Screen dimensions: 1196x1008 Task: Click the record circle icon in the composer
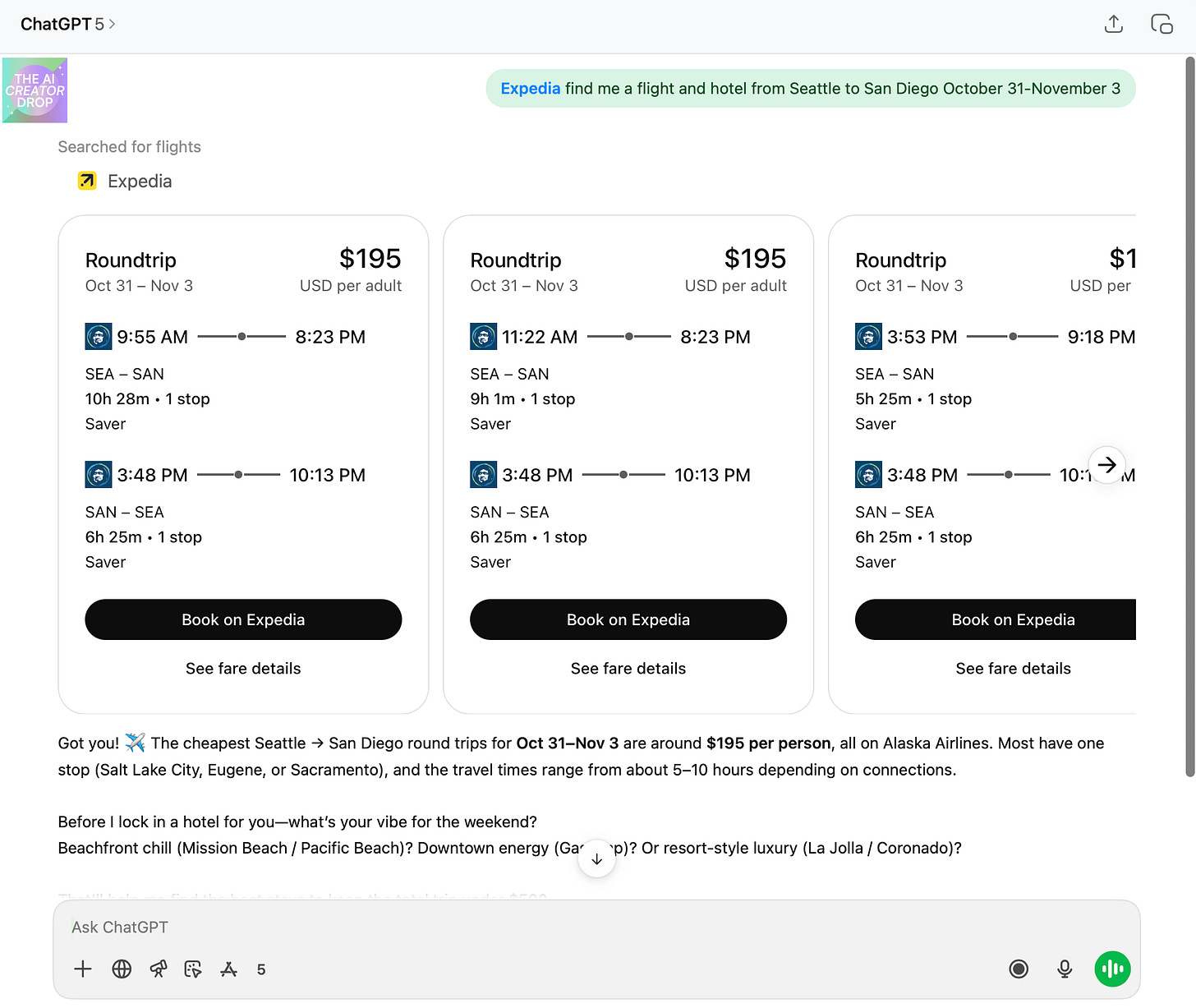coord(1019,969)
